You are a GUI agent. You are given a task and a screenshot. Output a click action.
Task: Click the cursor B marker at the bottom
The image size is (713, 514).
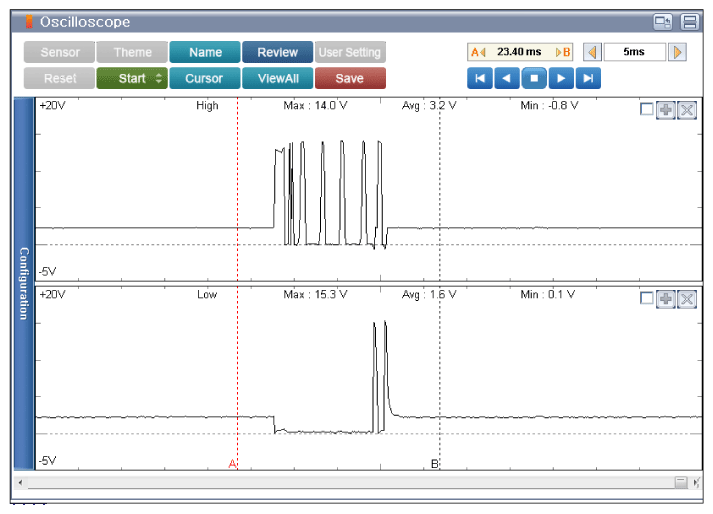(x=434, y=464)
